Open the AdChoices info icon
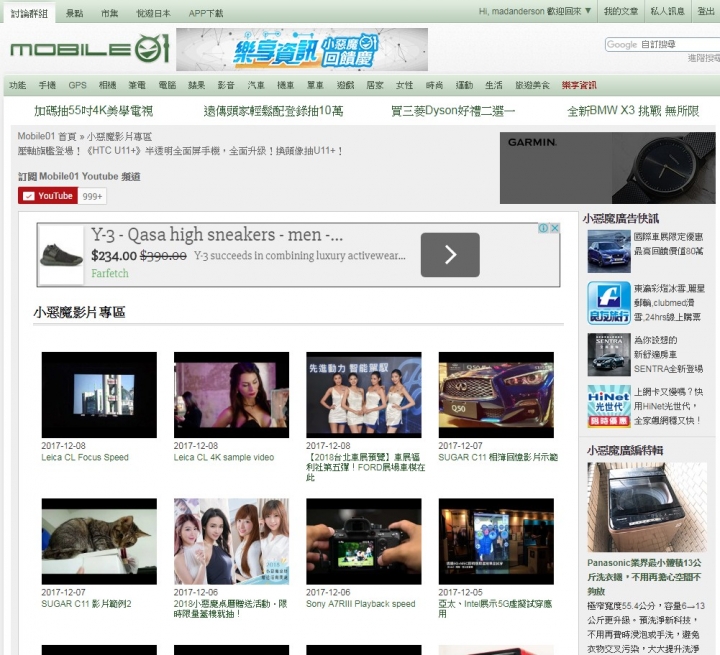Screen dimensions: 720x655 pos(544,228)
